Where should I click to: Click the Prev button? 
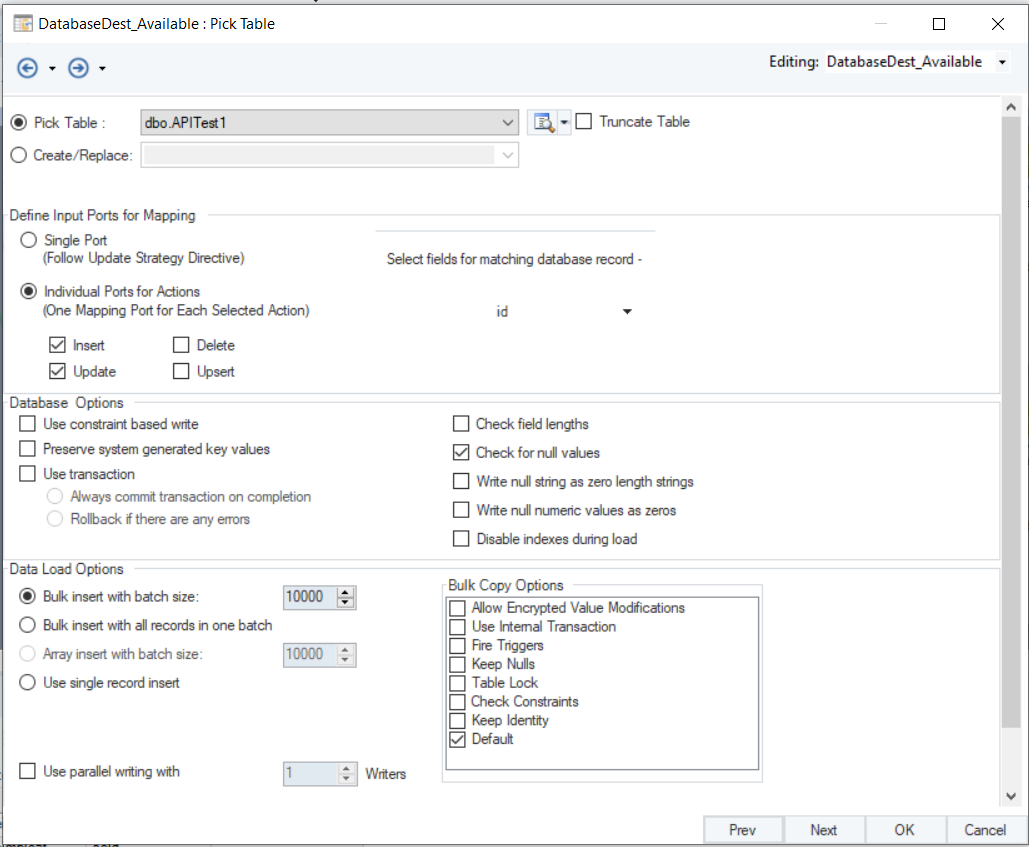tap(742, 829)
